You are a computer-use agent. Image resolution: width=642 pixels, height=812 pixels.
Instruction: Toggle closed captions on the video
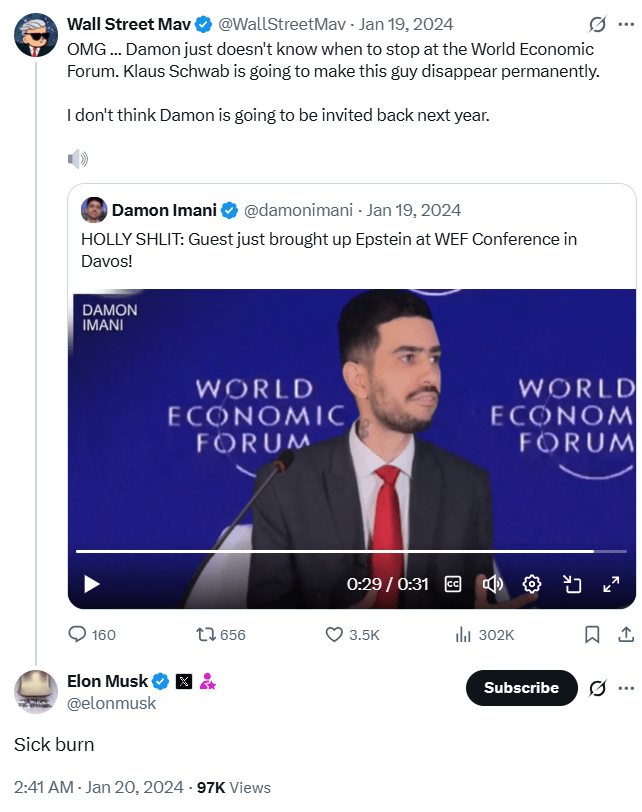(x=452, y=584)
